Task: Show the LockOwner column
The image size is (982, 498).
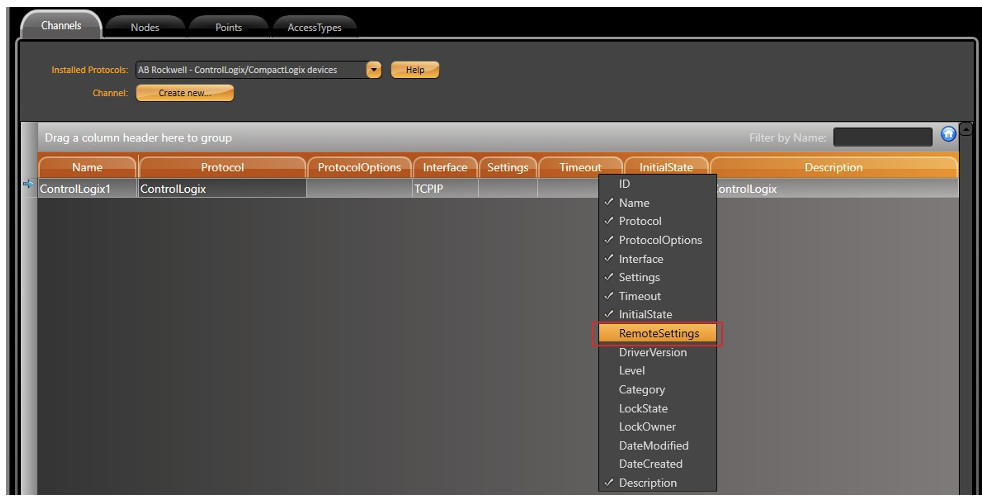Action: click(x=657, y=427)
